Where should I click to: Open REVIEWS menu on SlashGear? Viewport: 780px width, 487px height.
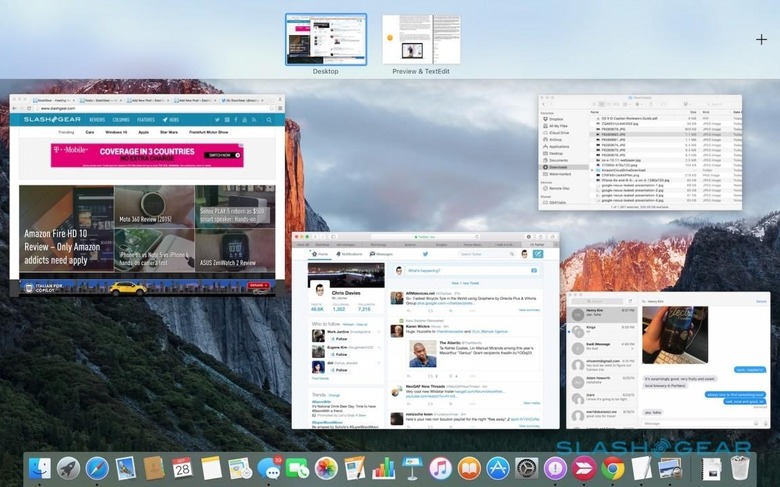coord(97,120)
